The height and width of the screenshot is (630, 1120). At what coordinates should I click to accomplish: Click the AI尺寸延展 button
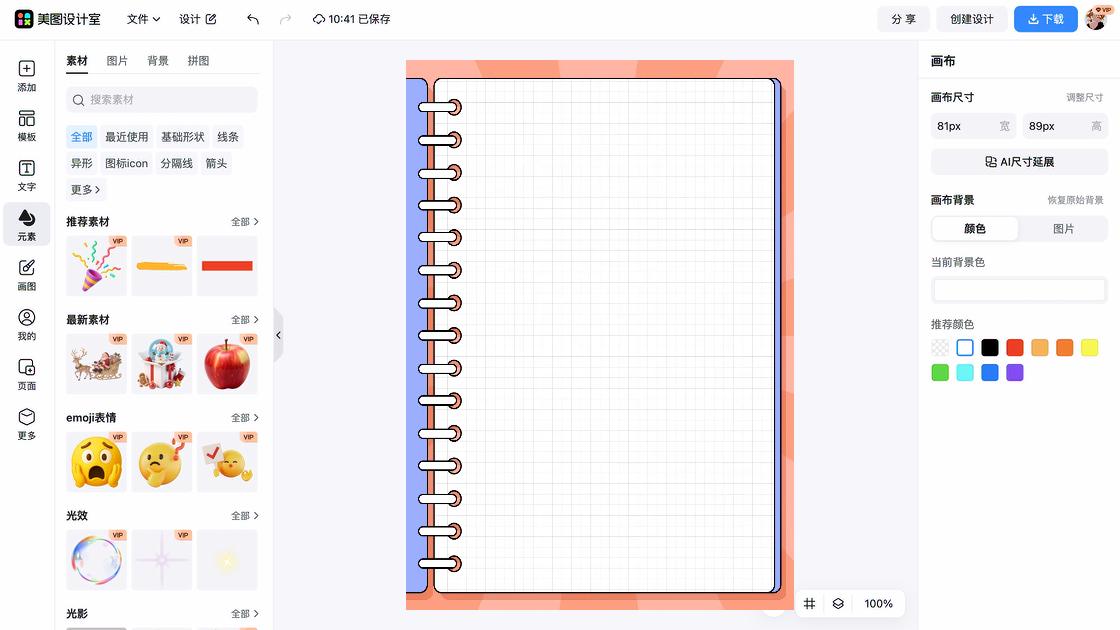tap(1019, 162)
